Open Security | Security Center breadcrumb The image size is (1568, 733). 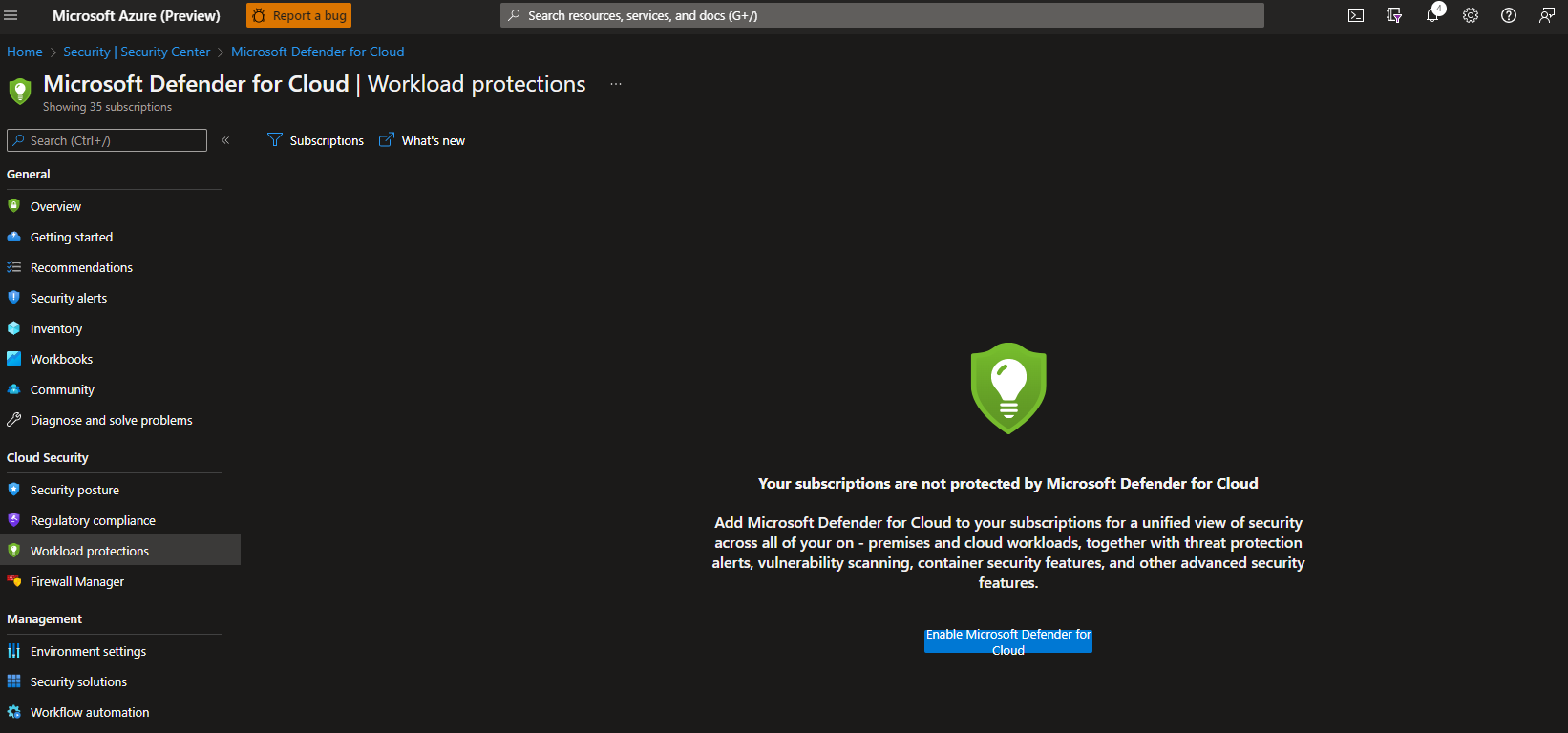coord(137,52)
